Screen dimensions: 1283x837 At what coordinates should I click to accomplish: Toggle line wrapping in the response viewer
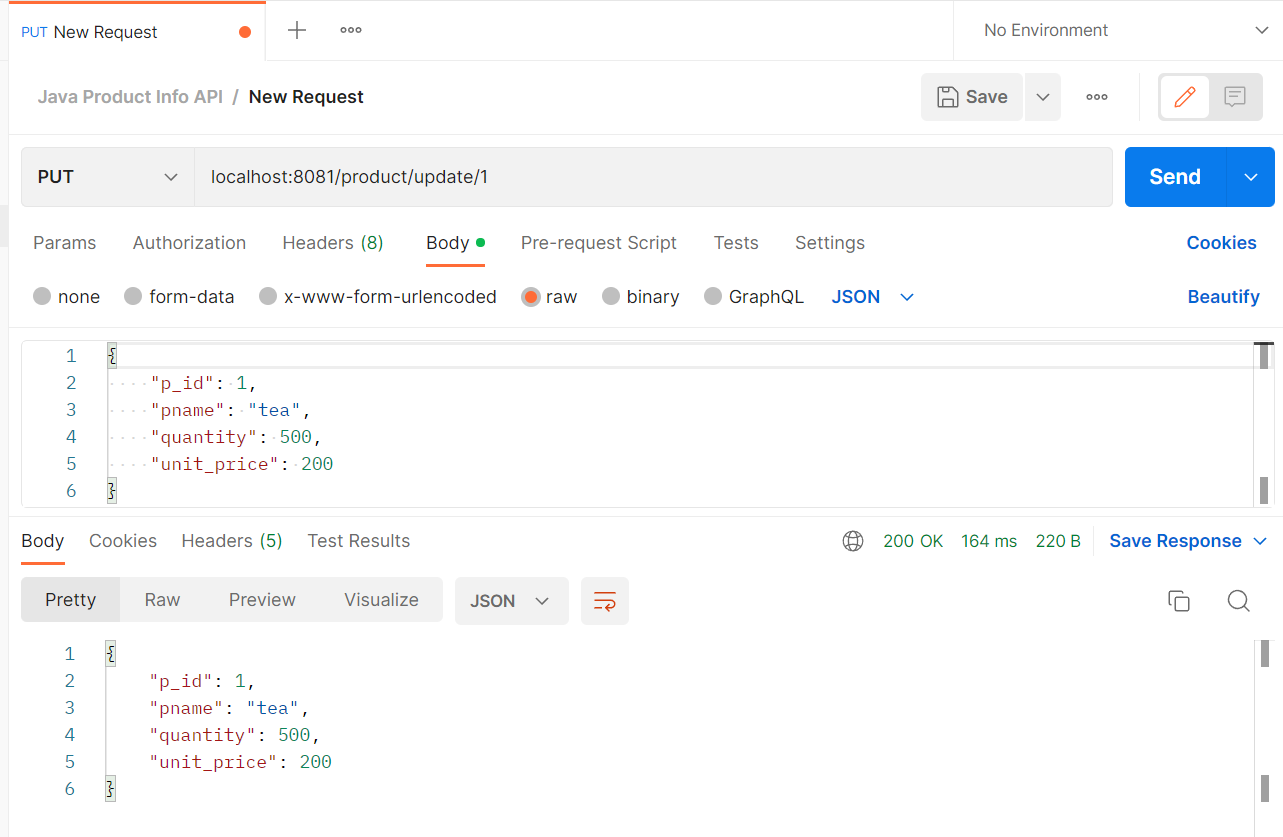[605, 600]
